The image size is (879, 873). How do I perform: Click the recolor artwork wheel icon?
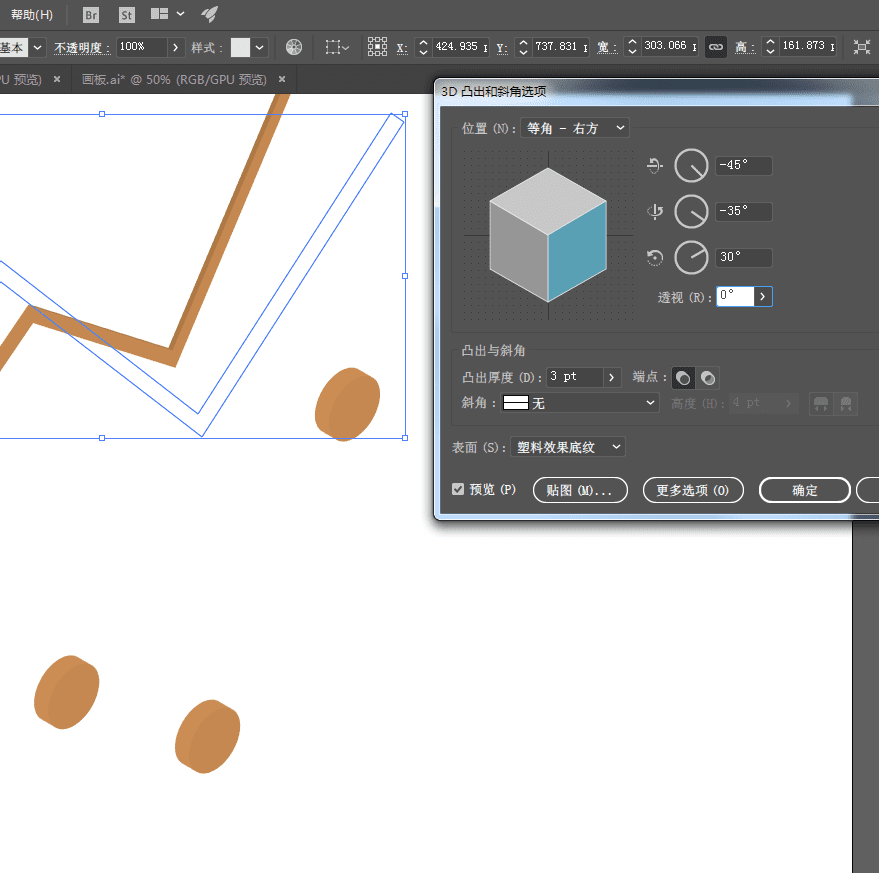293,47
